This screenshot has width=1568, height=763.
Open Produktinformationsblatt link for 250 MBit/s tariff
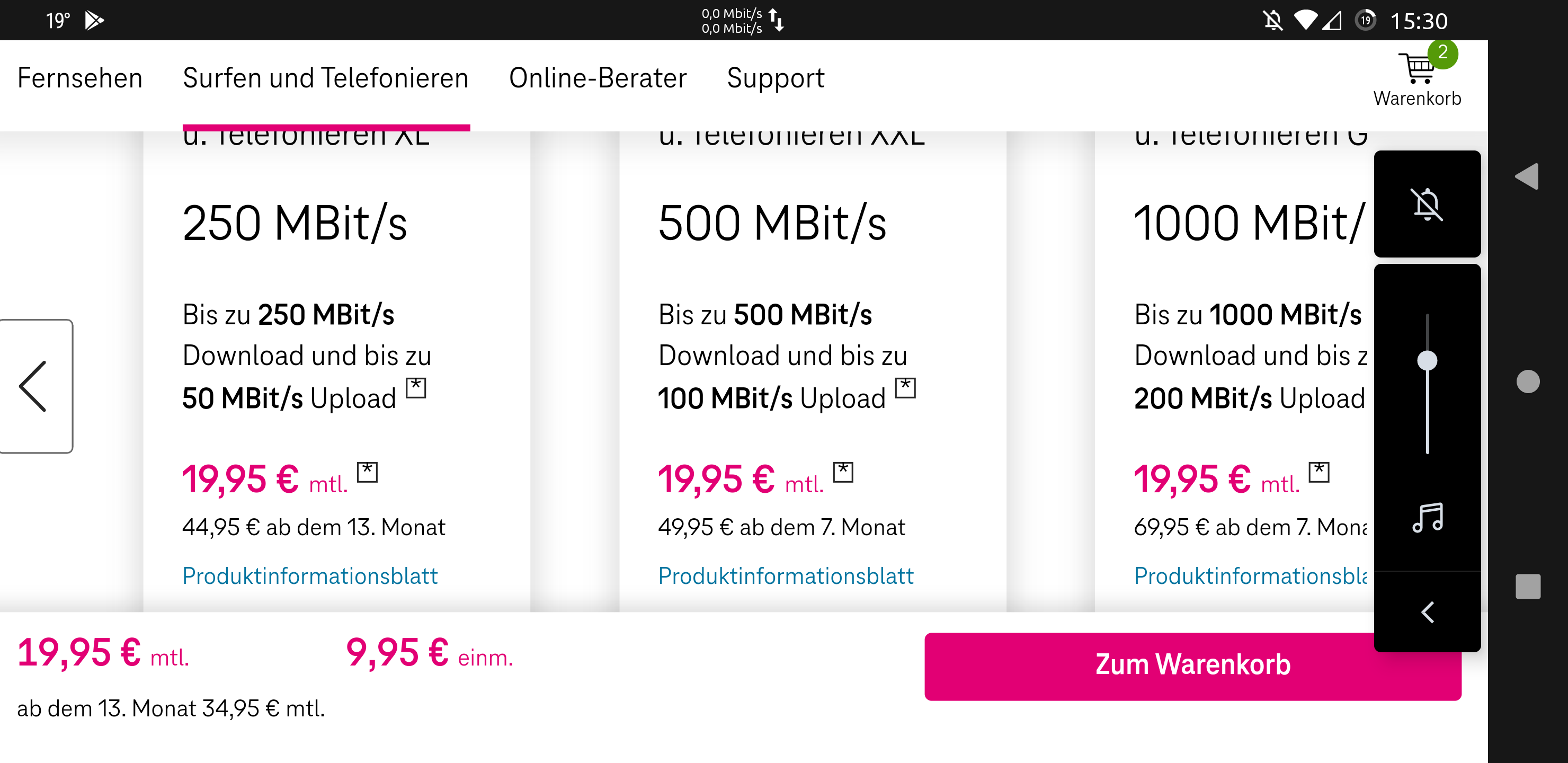[310, 575]
